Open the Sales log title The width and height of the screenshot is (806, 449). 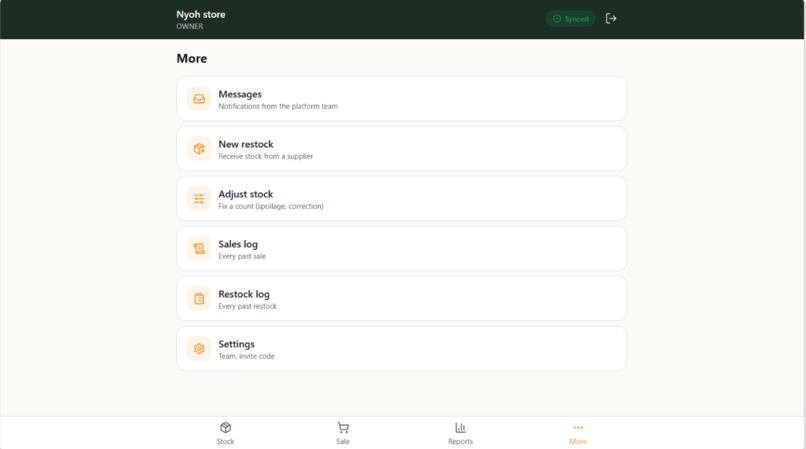coord(238,244)
